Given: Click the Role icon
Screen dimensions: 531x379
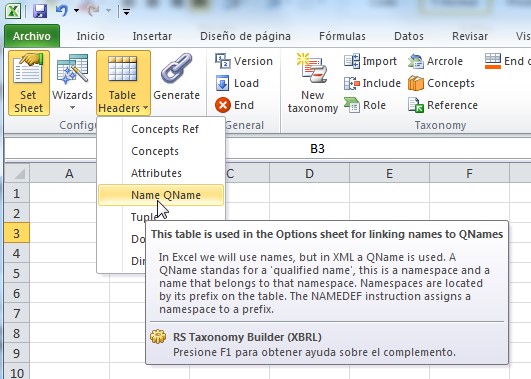Looking at the screenshot, I should coord(352,105).
